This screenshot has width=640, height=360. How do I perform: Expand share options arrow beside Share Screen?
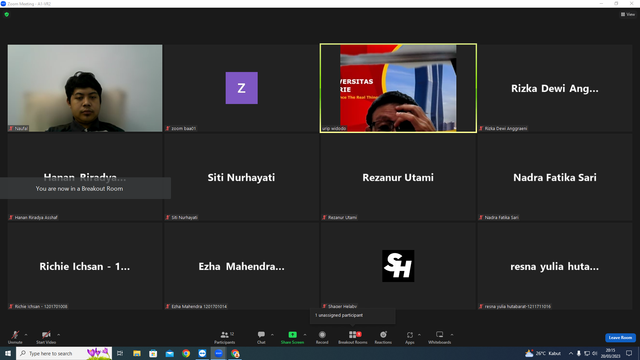click(x=305, y=335)
